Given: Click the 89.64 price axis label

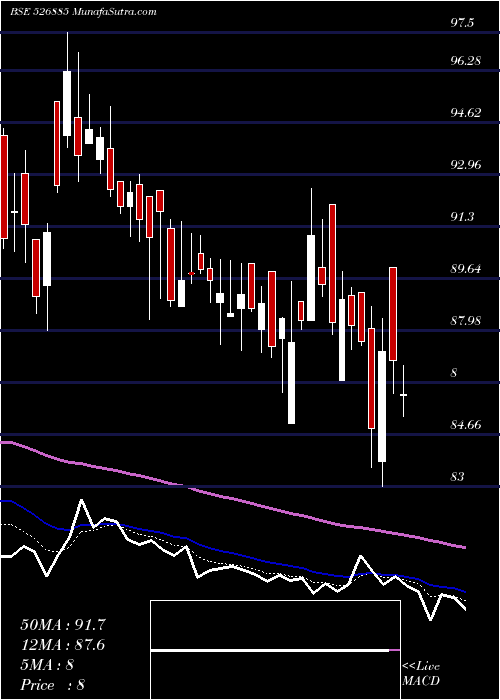Looking at the screenshot, I should tap(466, 269).
